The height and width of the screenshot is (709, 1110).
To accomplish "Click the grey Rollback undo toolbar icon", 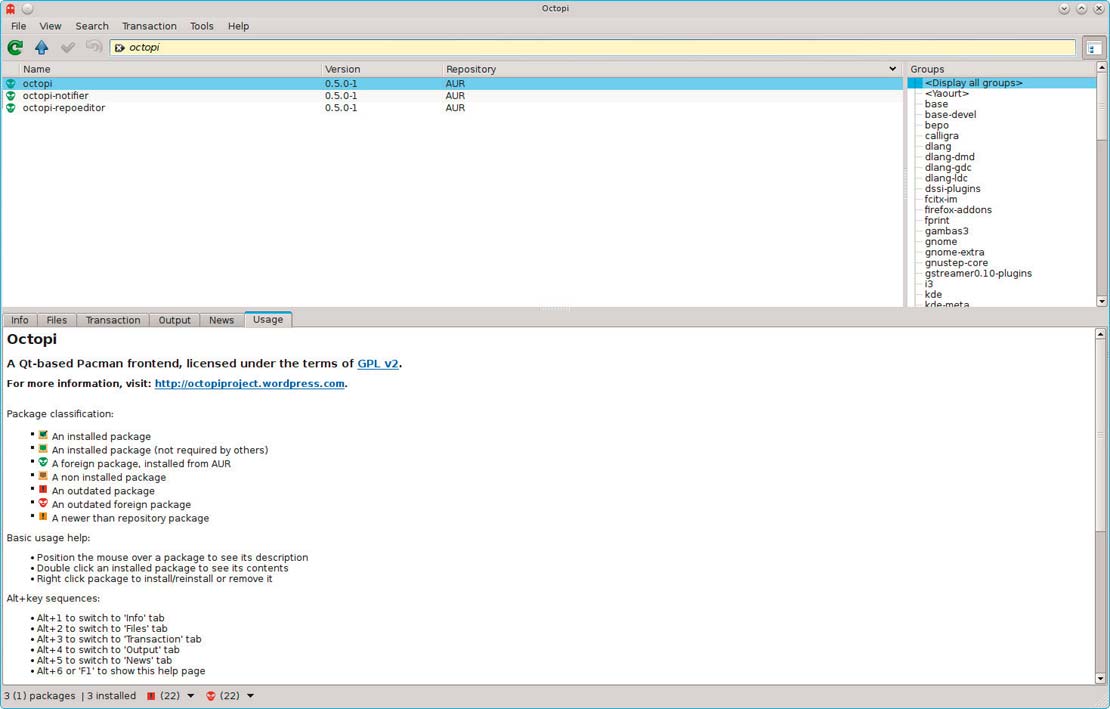I will pyautogui.click(x=94, y=47).
